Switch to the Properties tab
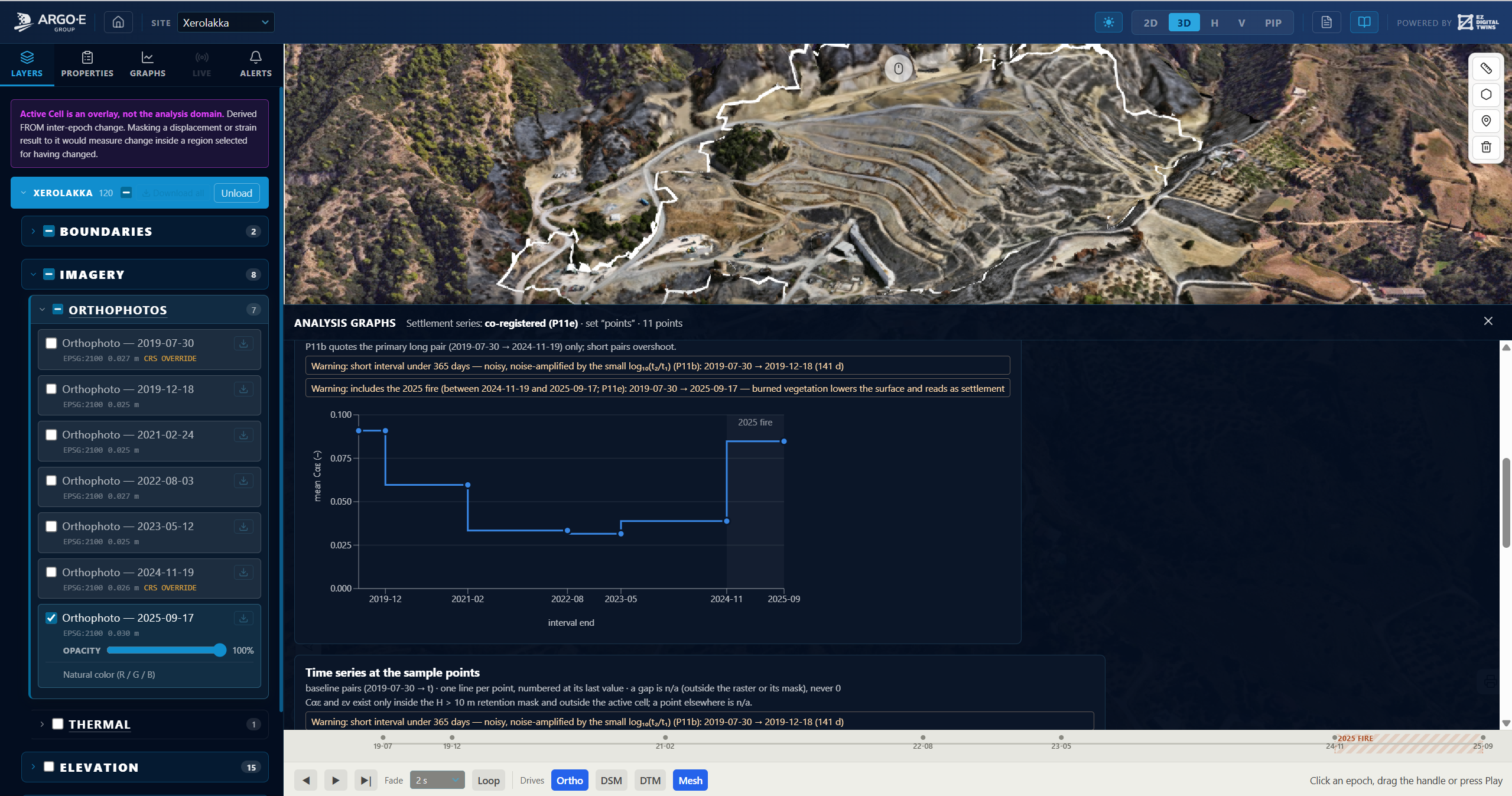The image size is (1512, 796). (87, 64)
